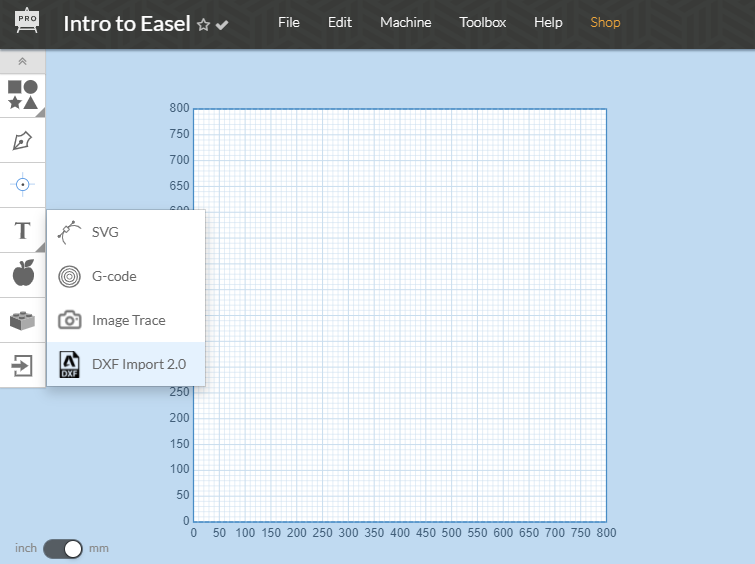Open the Machine menu
This screenshot has width=755, height=564.
[x=406, y=23]
